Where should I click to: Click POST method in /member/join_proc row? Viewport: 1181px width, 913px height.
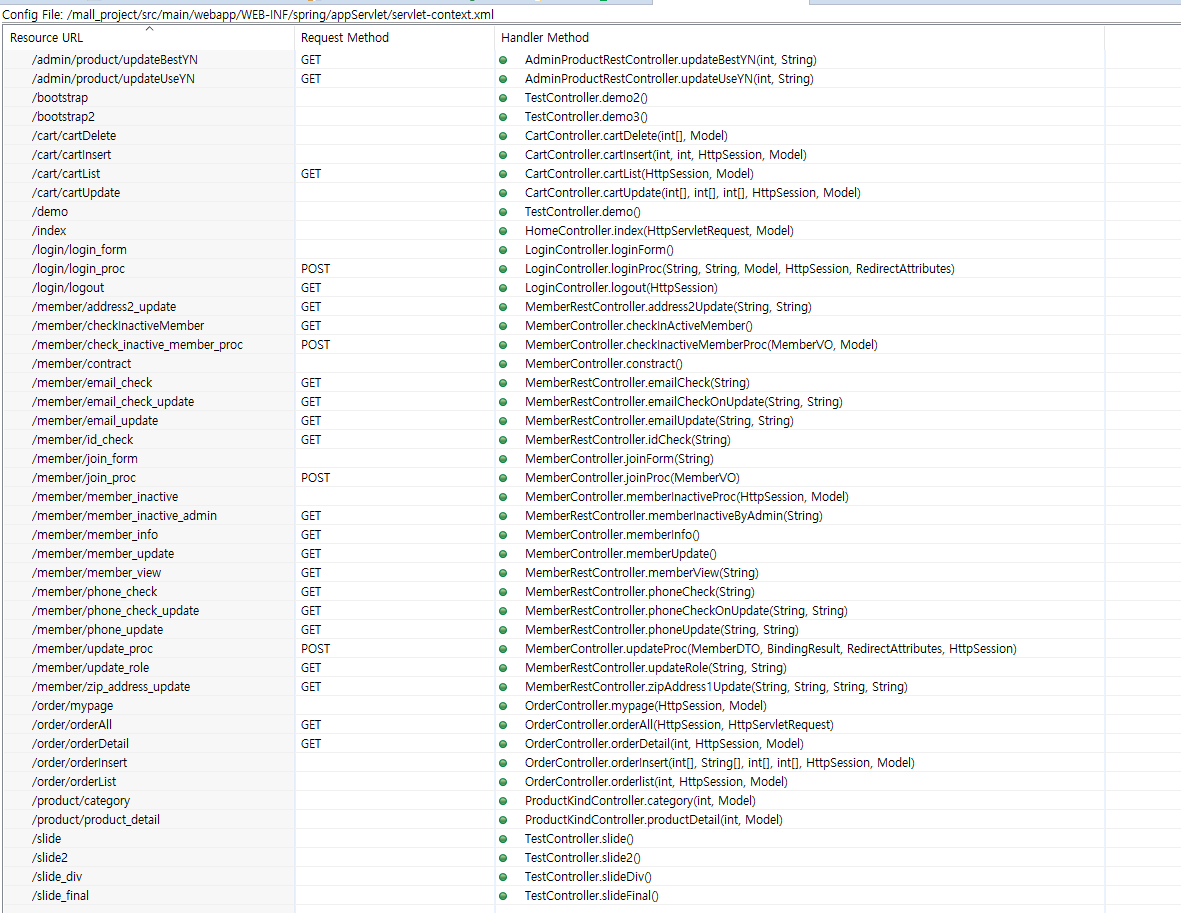[x=316, y=478]
